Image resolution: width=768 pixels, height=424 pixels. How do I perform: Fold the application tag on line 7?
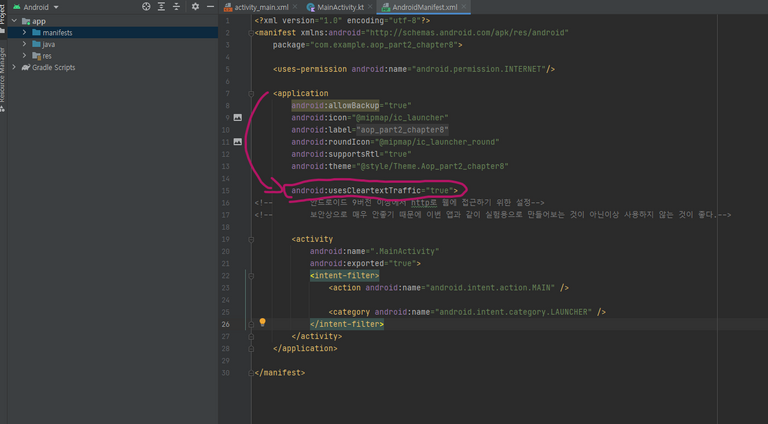coord(251,94)
